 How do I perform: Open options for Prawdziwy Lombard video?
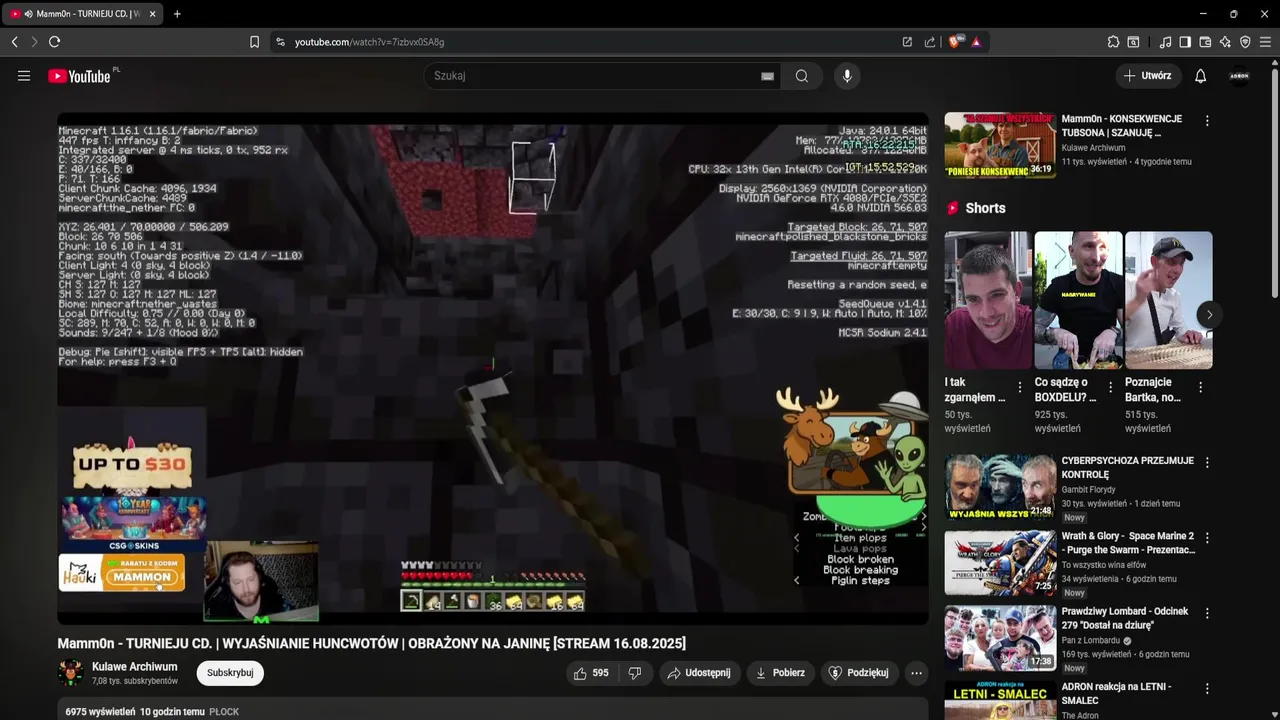(1207, 613)
